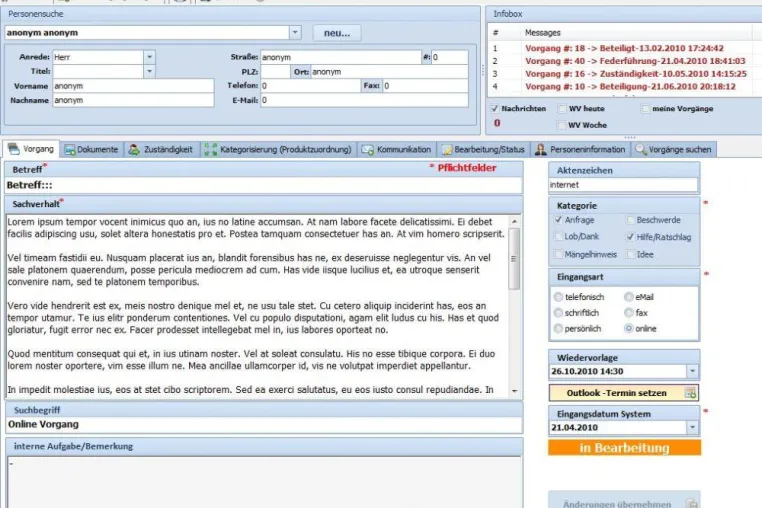Select the schriftlich radio button
The width and height of the screenshot is (762, 508).
click(558, 313)
